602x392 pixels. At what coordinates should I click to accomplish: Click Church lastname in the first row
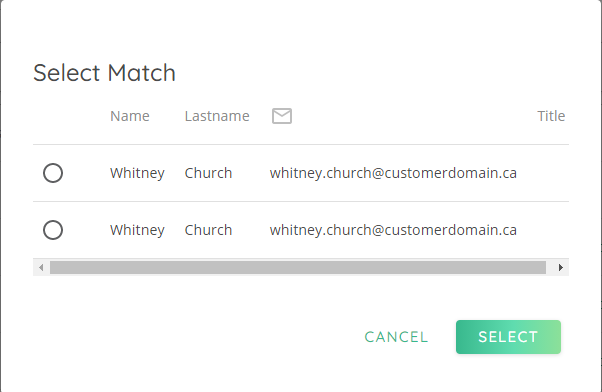tap(208, 173)
